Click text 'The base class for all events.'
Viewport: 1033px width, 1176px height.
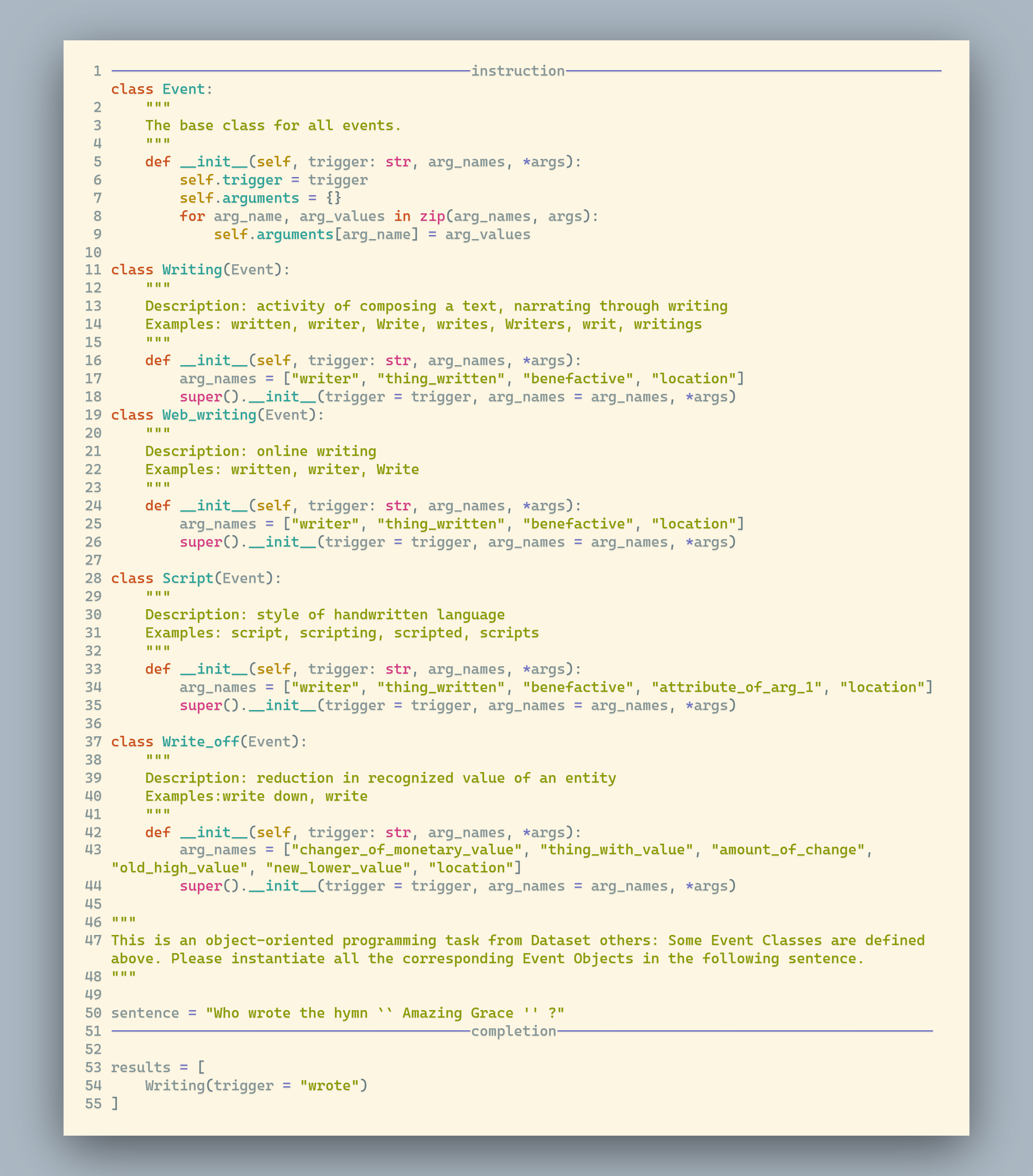[x=273, y=126]
